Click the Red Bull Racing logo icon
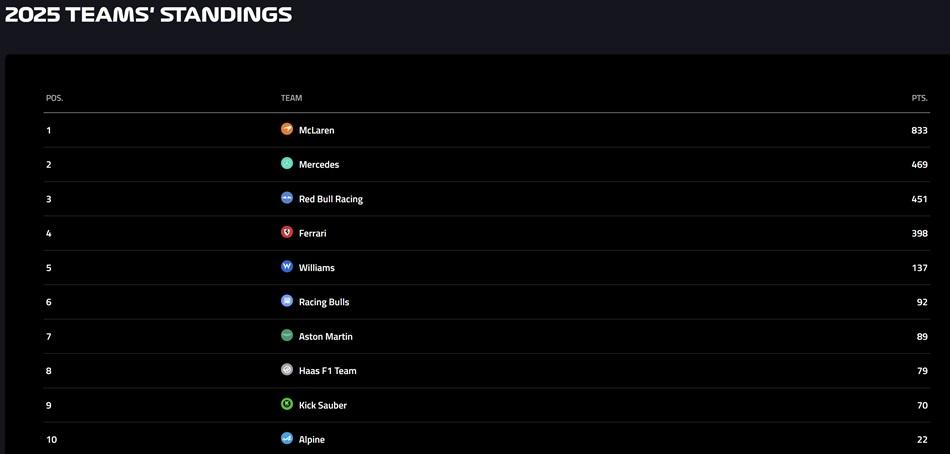 pyautogui.click(x=287, y=198)
